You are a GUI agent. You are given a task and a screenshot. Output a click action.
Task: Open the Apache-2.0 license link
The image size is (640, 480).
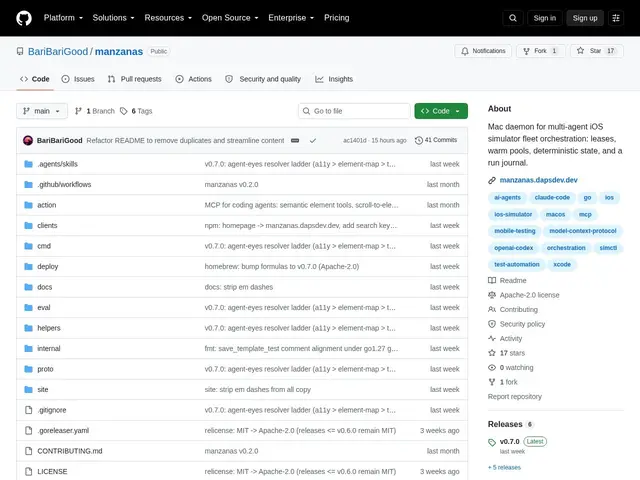click(524, 295)
